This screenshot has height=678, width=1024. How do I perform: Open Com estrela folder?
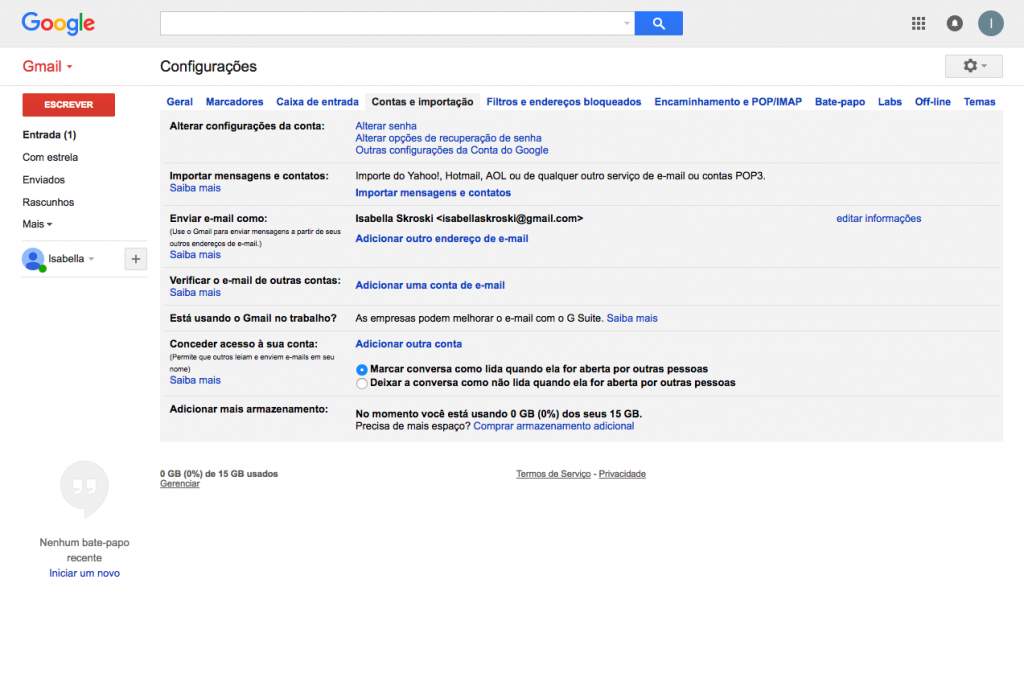tap(50, 157)
